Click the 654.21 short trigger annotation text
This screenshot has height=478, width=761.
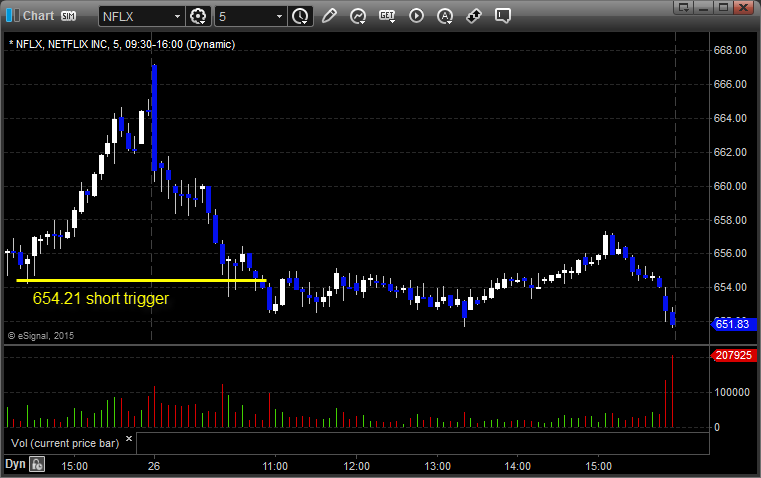[x=100, y=298]
